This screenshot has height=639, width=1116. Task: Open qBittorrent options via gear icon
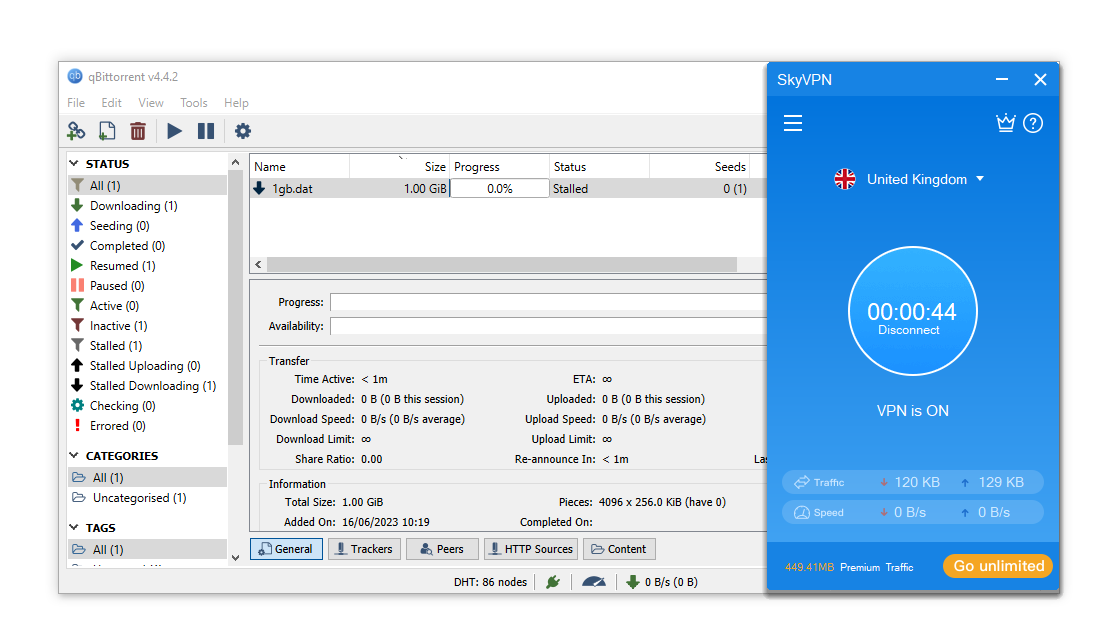241,130
